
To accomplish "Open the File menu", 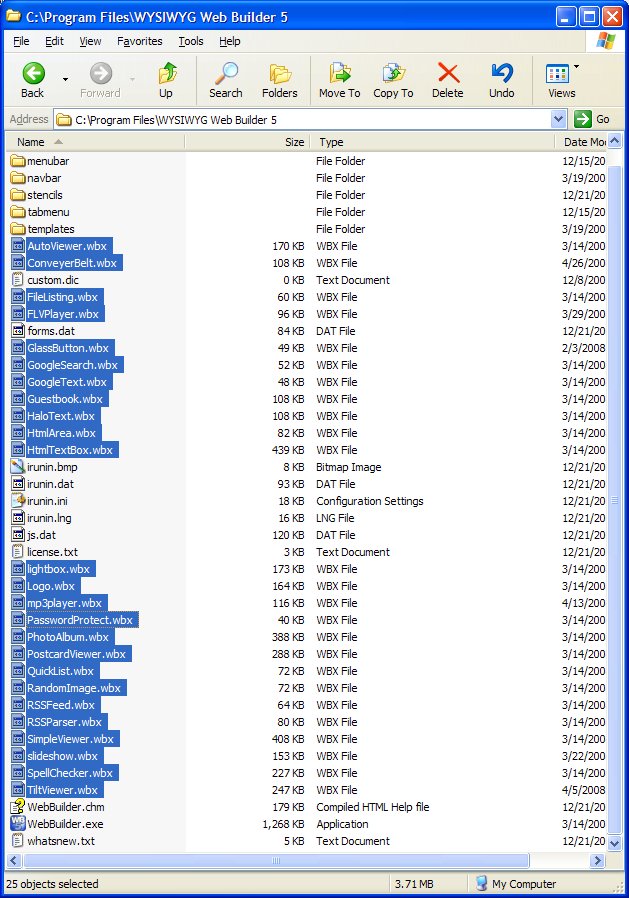I will (x=21, y=41).
